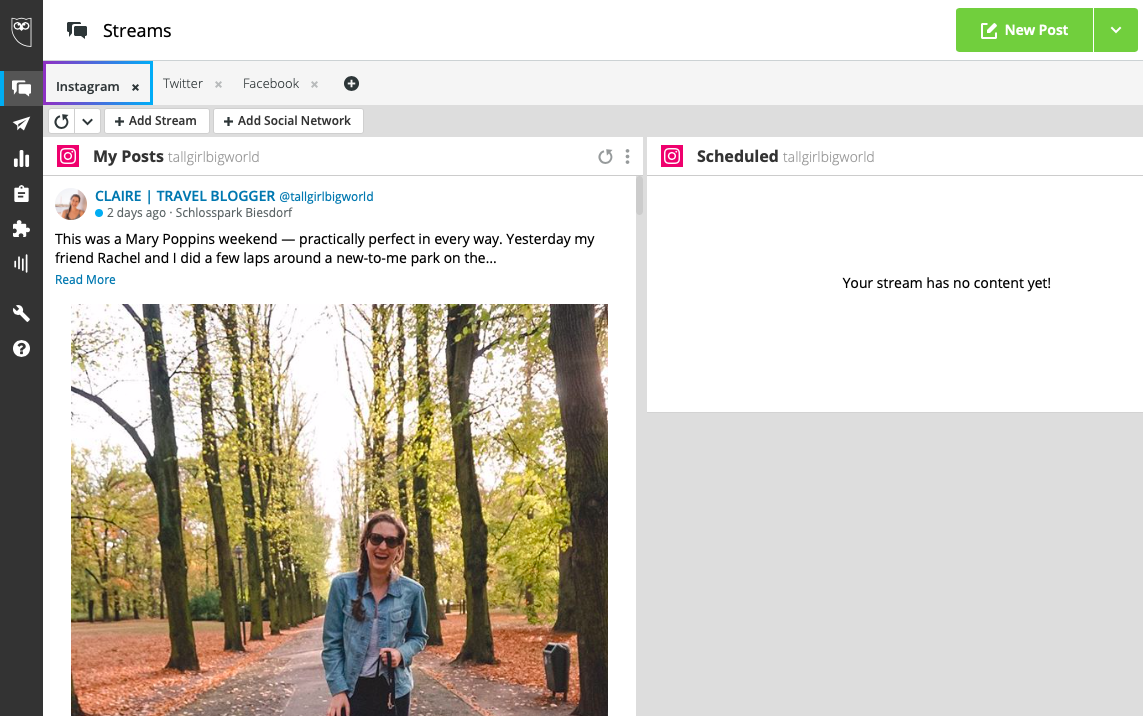The width and height of the screenshot is (1143, 716).
Task: Click tallgirlbigworld label beside Scheduled
Action: (829, 157)
